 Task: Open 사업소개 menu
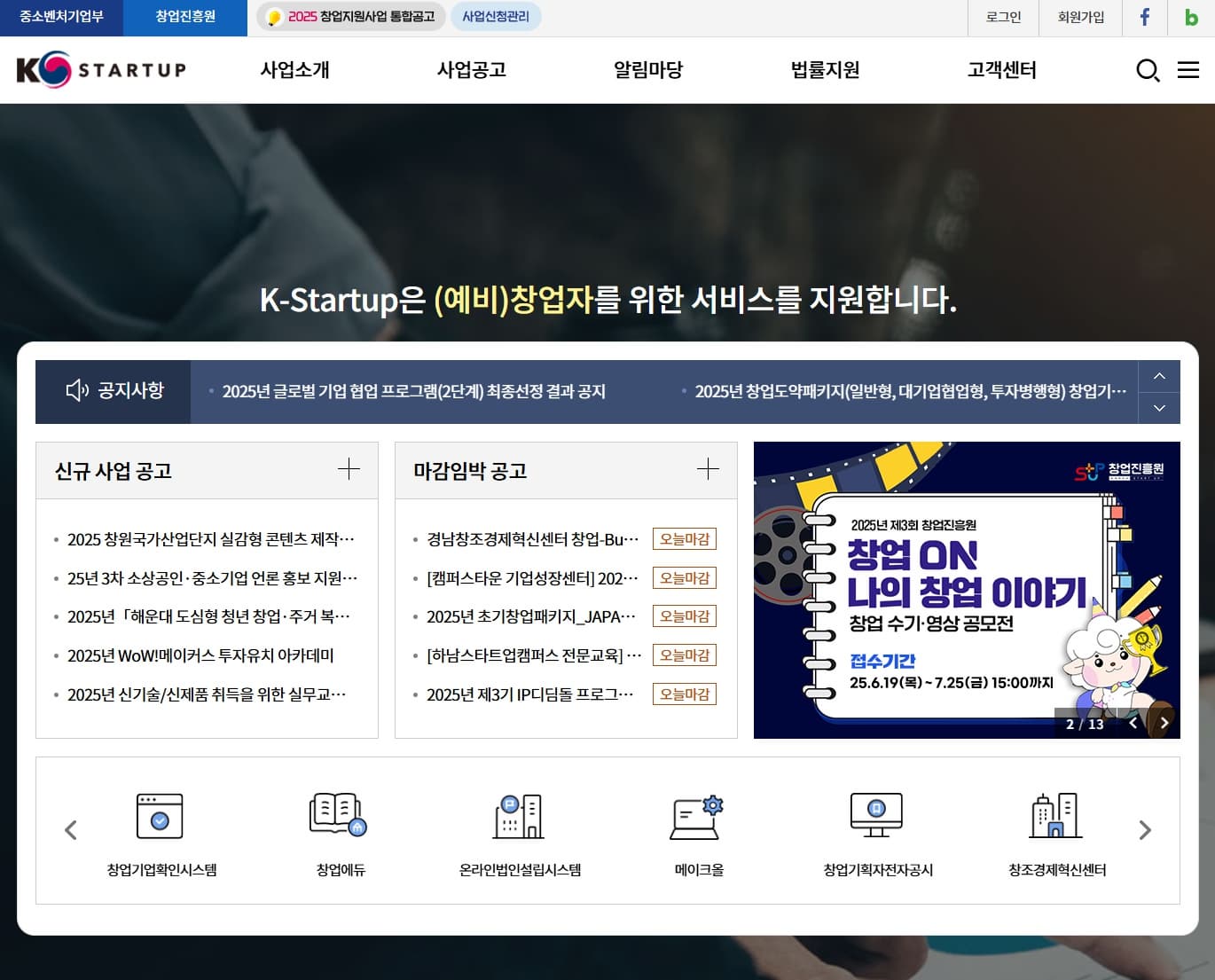[x=294, y=70]
